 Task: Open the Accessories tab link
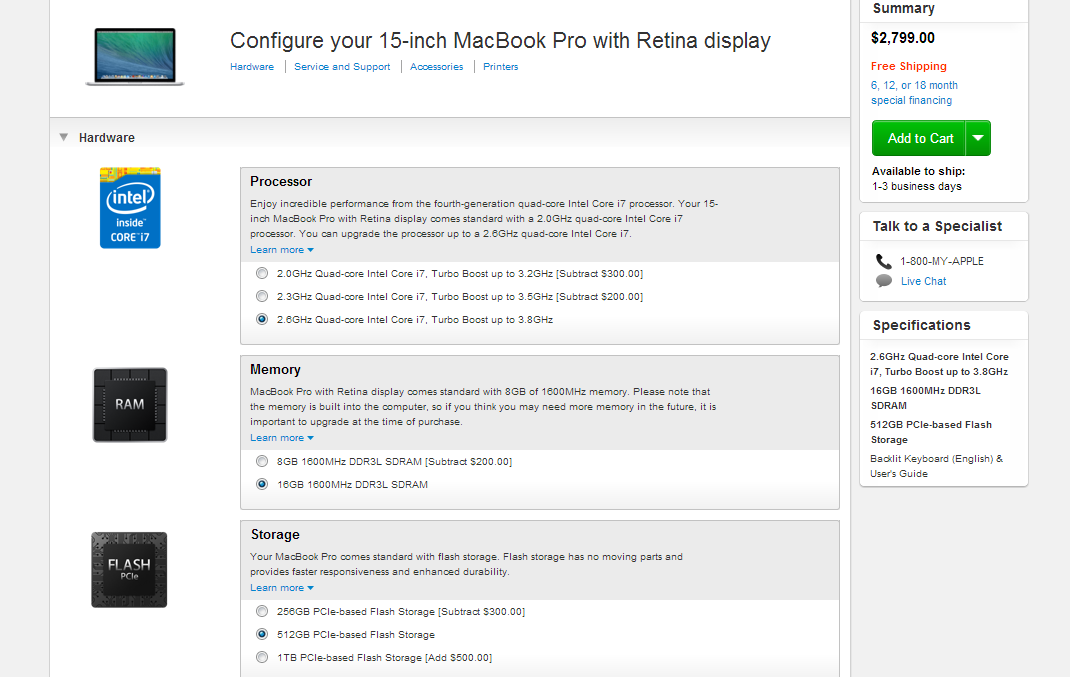pyautogui.click(x=436, y=67)
